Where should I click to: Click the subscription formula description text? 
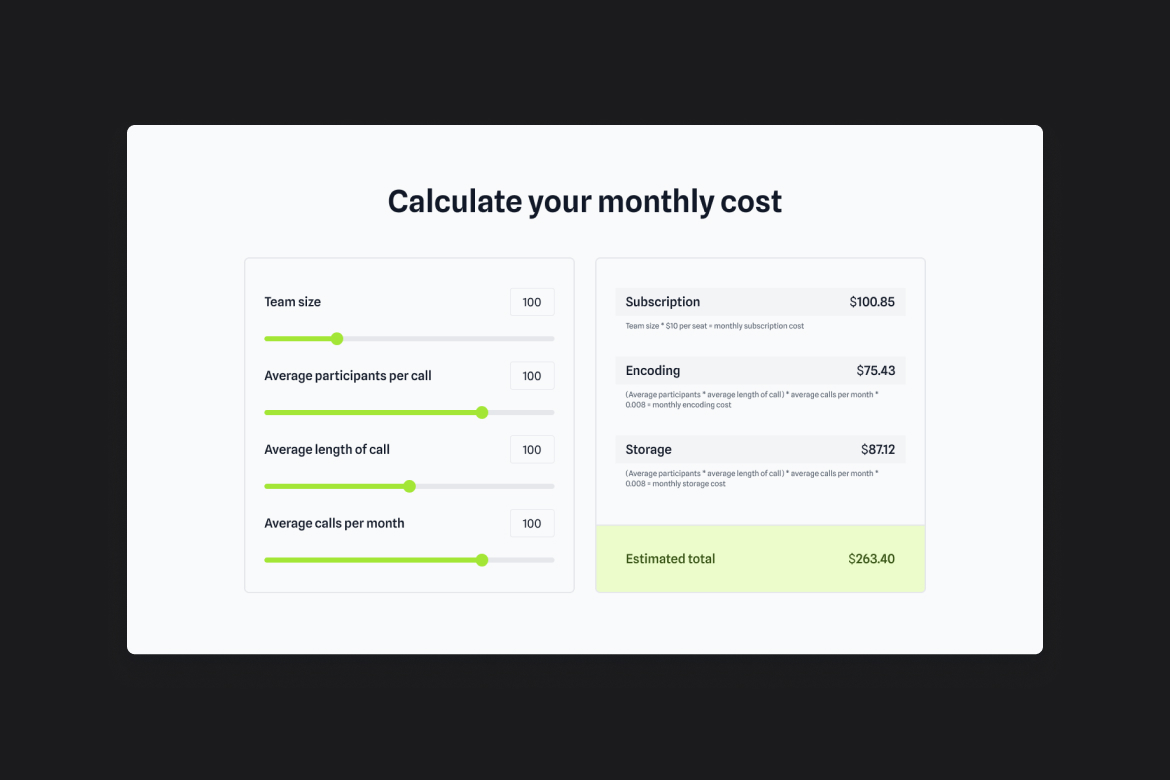pos(716,325)
